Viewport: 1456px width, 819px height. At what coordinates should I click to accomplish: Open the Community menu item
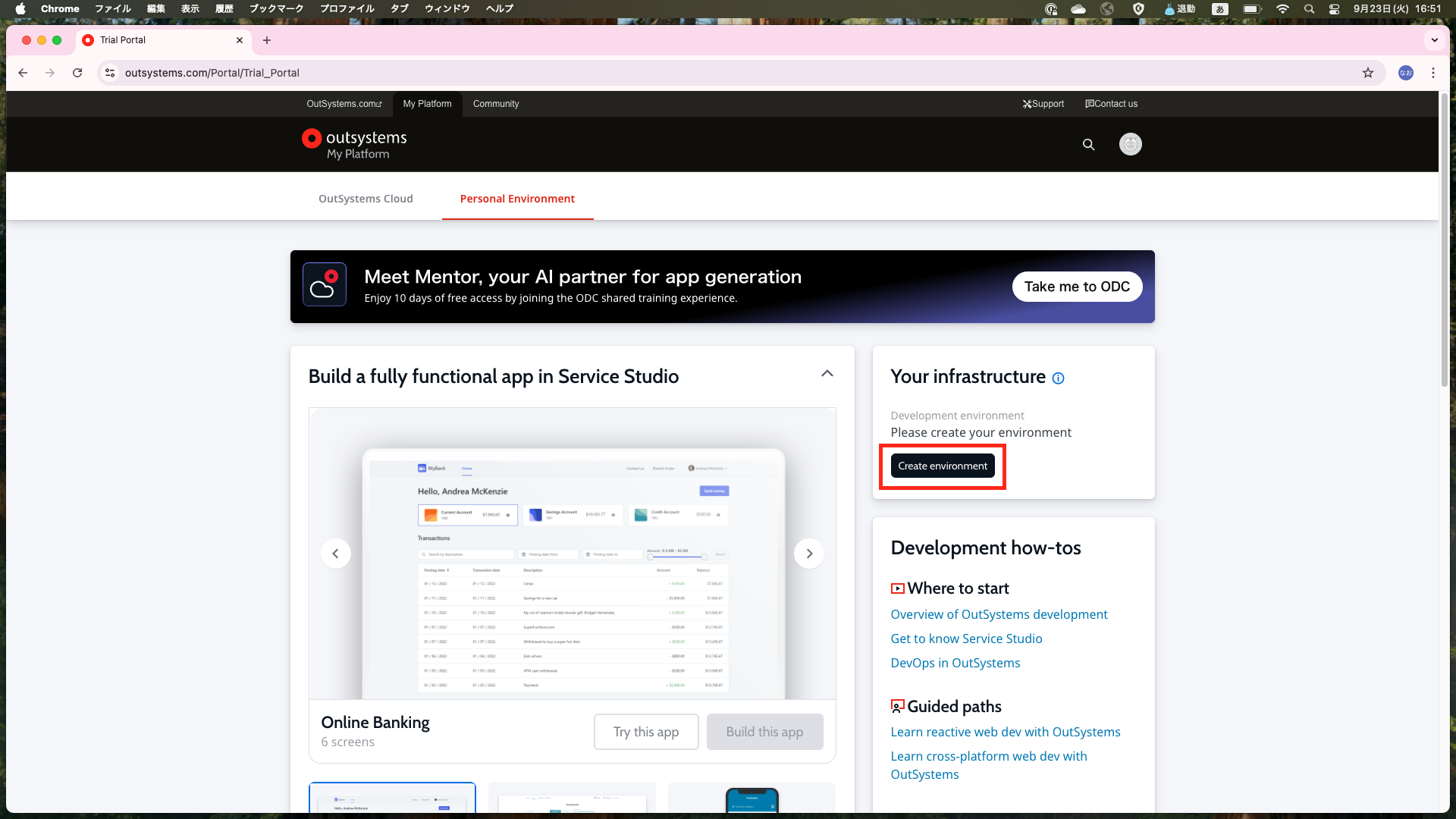(x=496, y=104)
